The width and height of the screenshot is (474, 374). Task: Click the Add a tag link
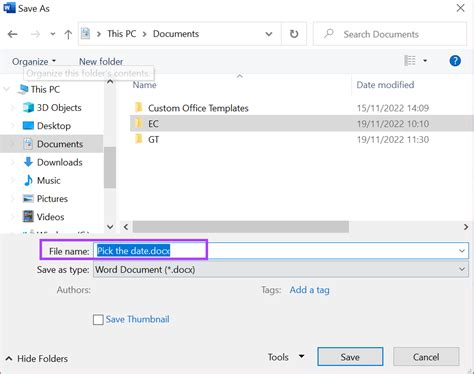309,290
